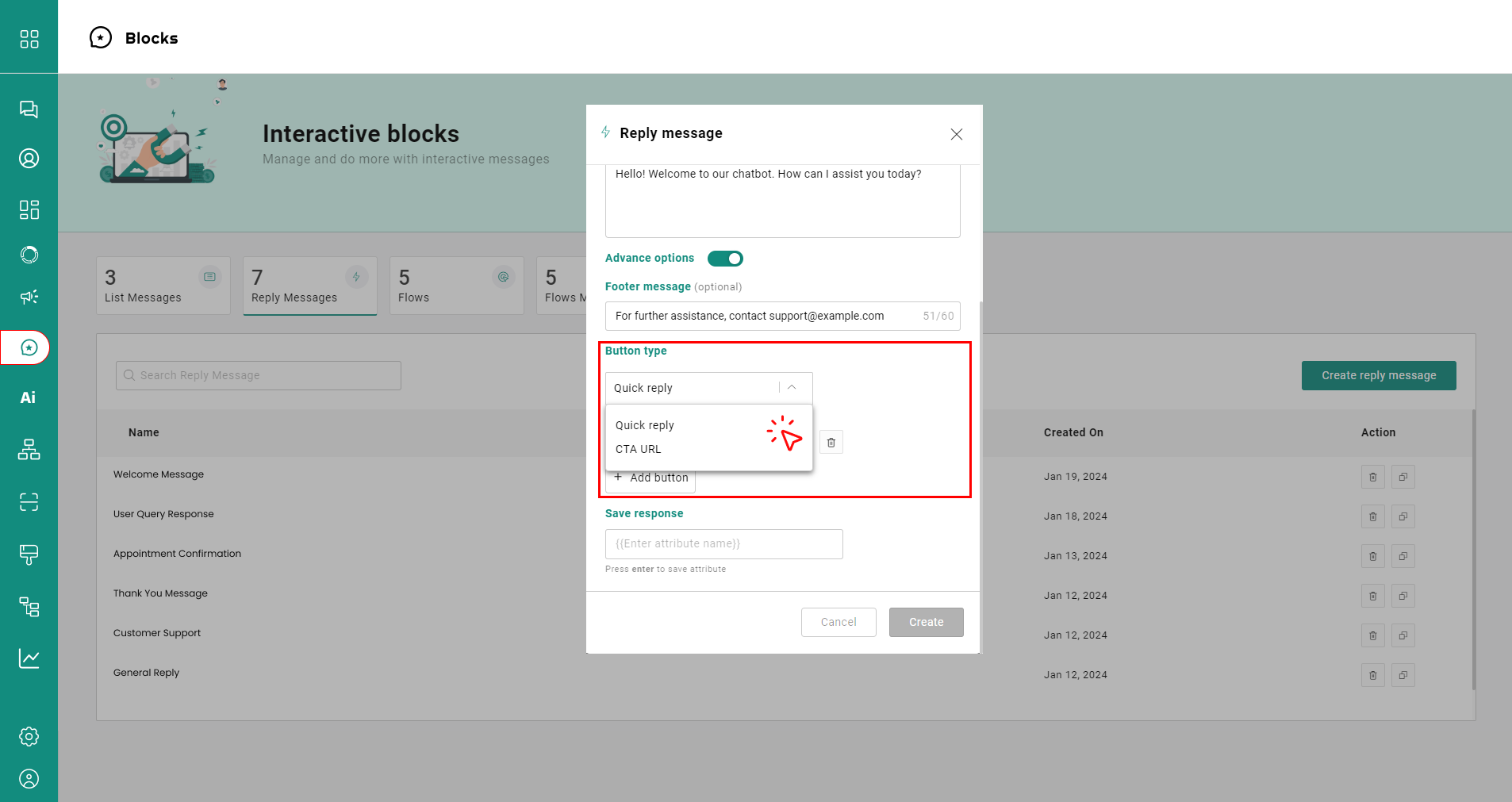Switch to the List Messages tab

(x=163, y=286)
